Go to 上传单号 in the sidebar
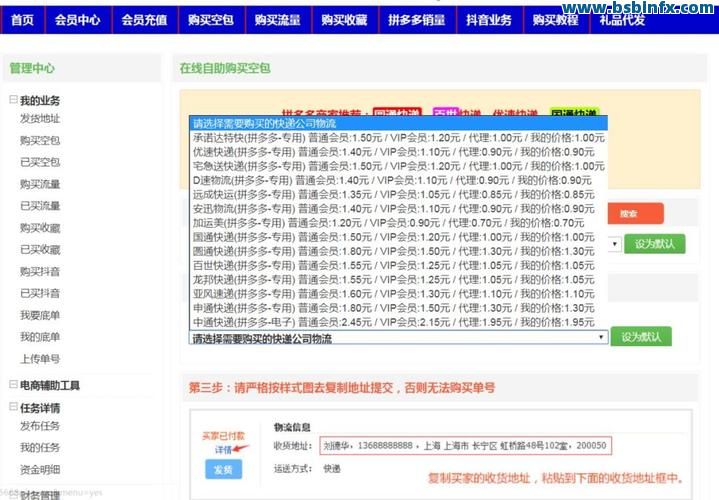The height and width of the screenshot is (500, 719). click(x=40, y=359)
